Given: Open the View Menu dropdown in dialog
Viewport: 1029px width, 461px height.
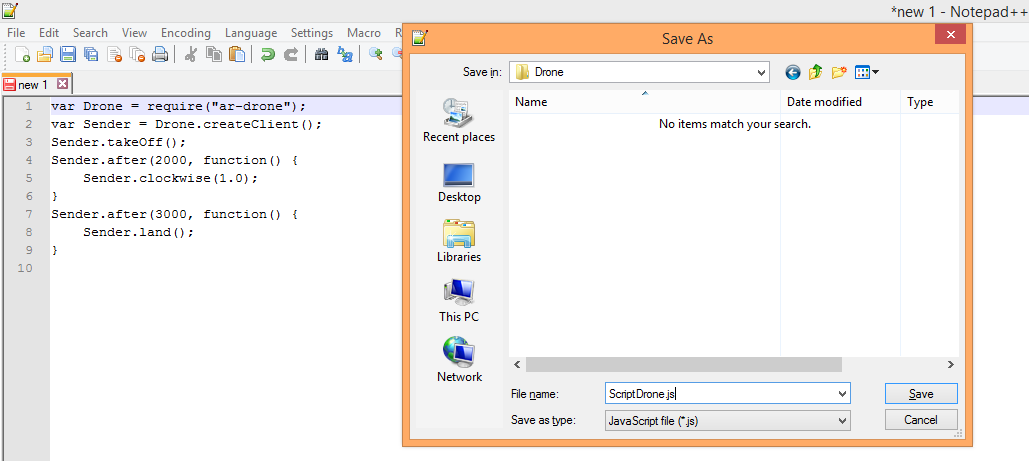Looking at the screenshot, I should pos(867,72).
